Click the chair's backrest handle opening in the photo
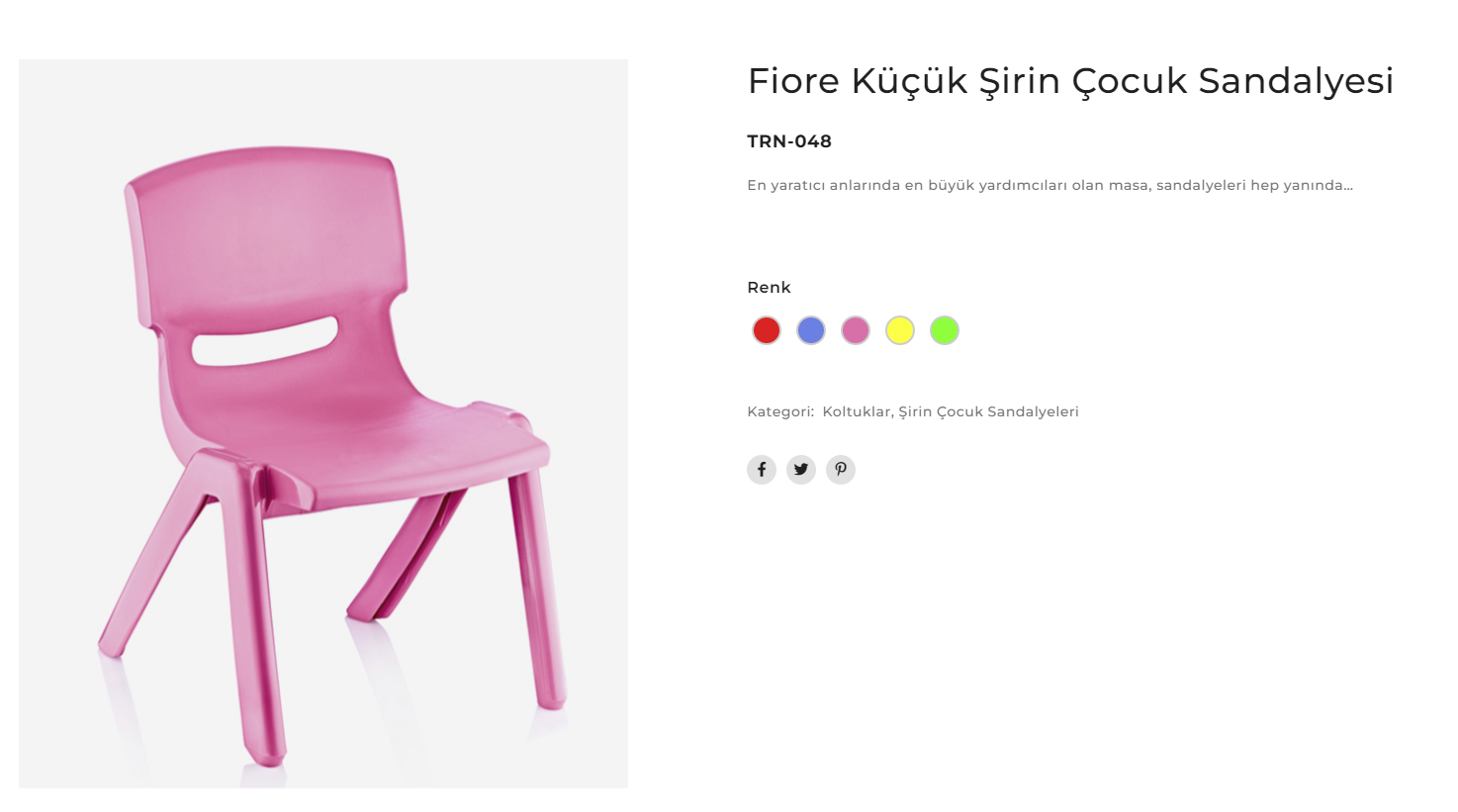 click(x=264, y=341)
